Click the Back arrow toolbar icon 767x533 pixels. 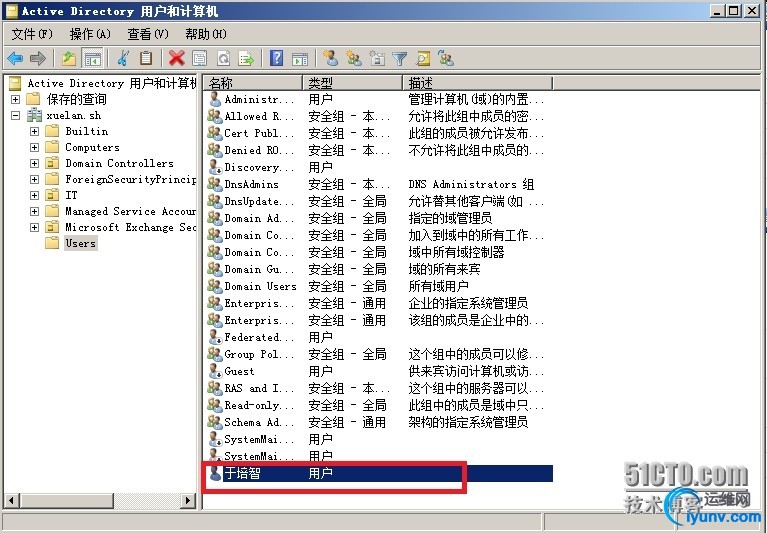click(15, 59)
